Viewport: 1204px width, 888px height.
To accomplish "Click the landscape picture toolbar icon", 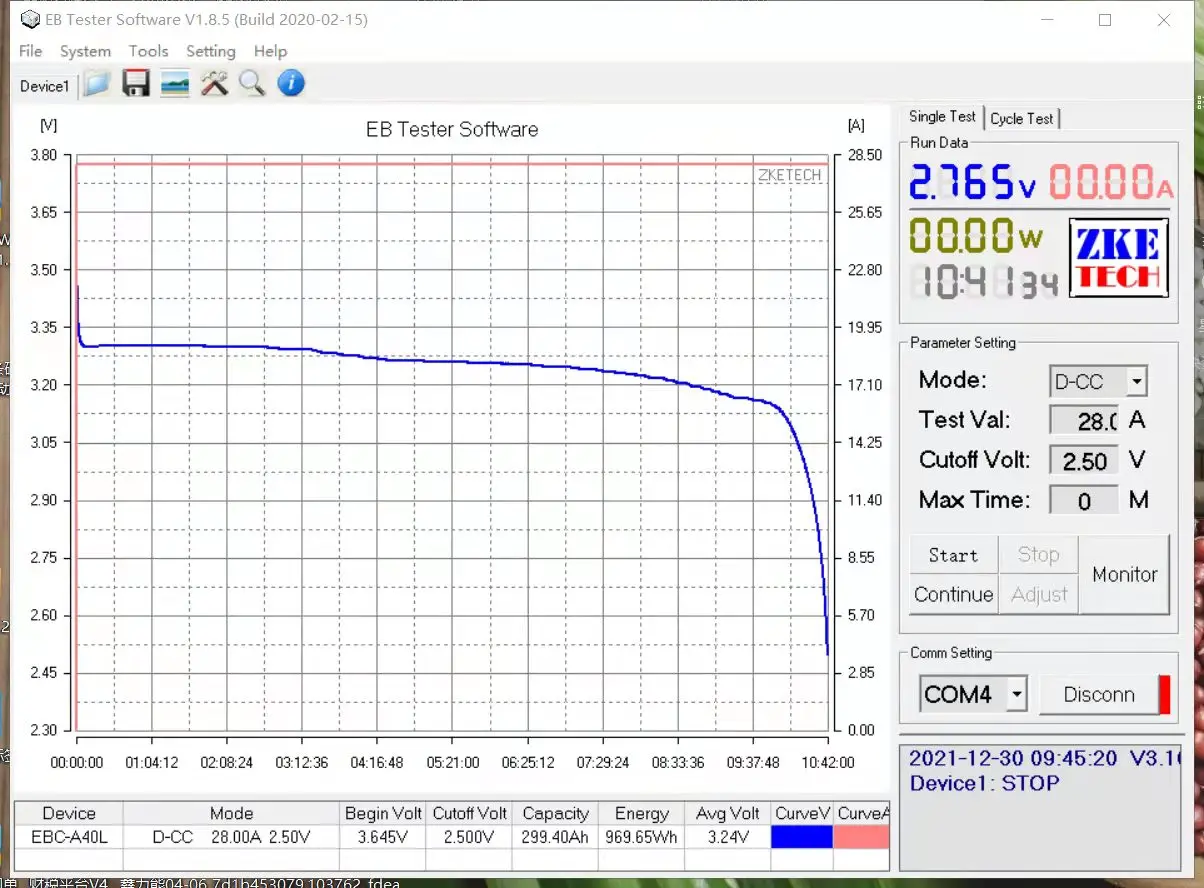I will pos(175,84).
